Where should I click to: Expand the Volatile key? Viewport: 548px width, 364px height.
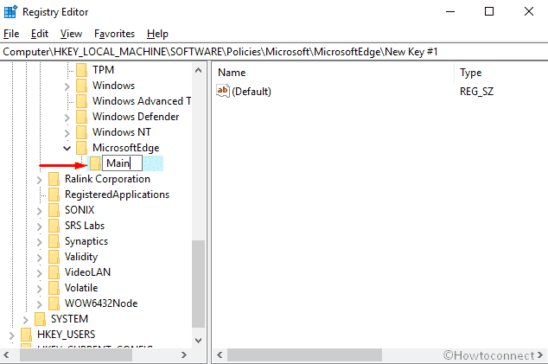[39, 289]
